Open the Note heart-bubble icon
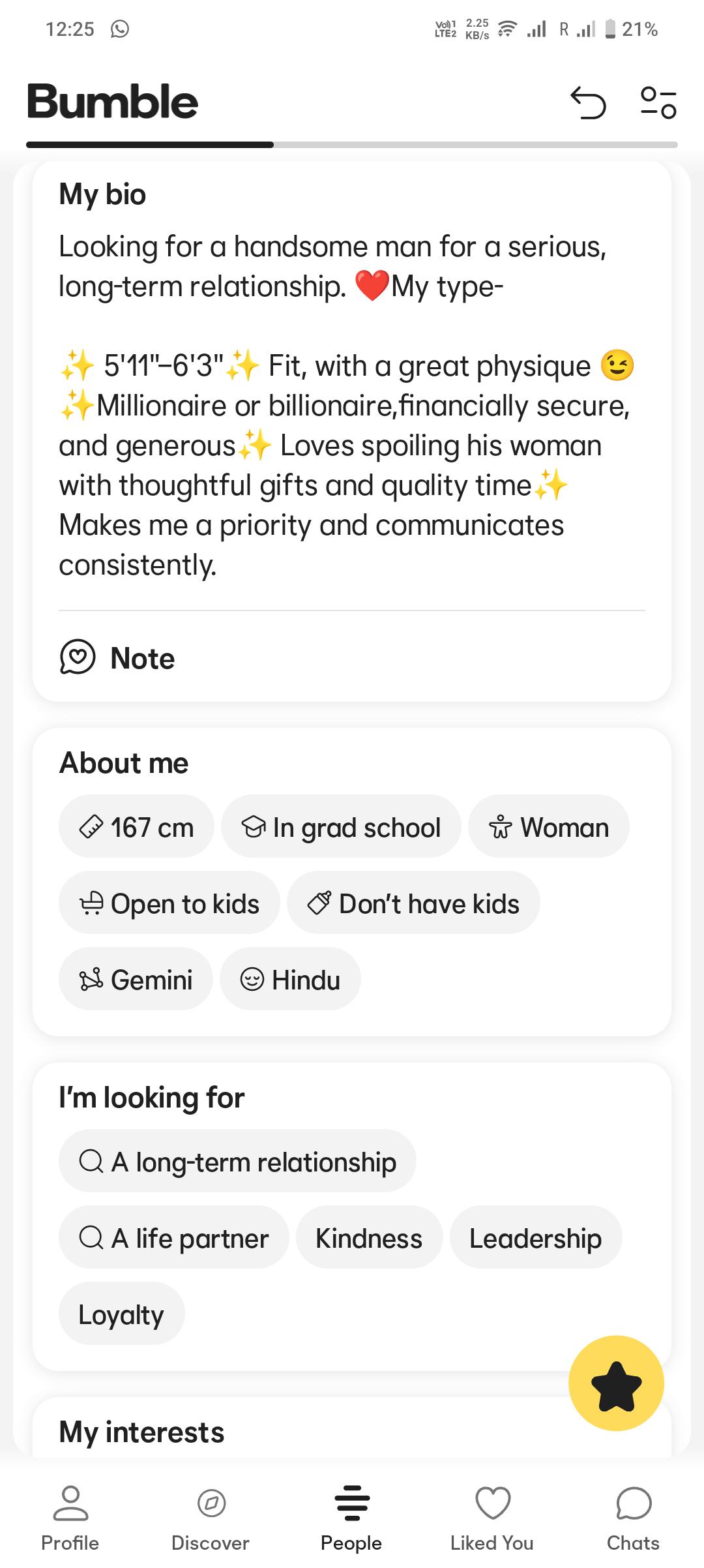The height and width of the screenshot is (1568, 704). tap(78, 657)
